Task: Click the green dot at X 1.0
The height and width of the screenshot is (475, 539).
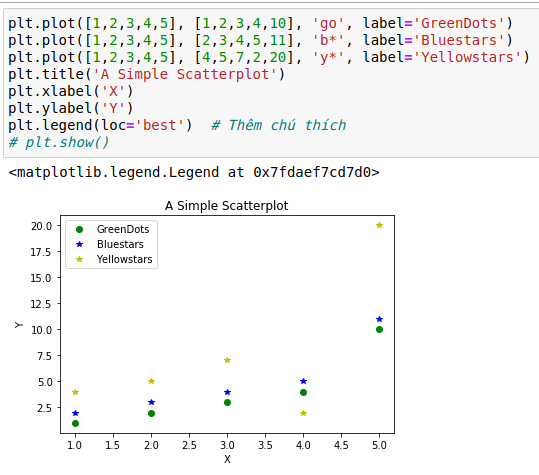Action: pos(76,423)
